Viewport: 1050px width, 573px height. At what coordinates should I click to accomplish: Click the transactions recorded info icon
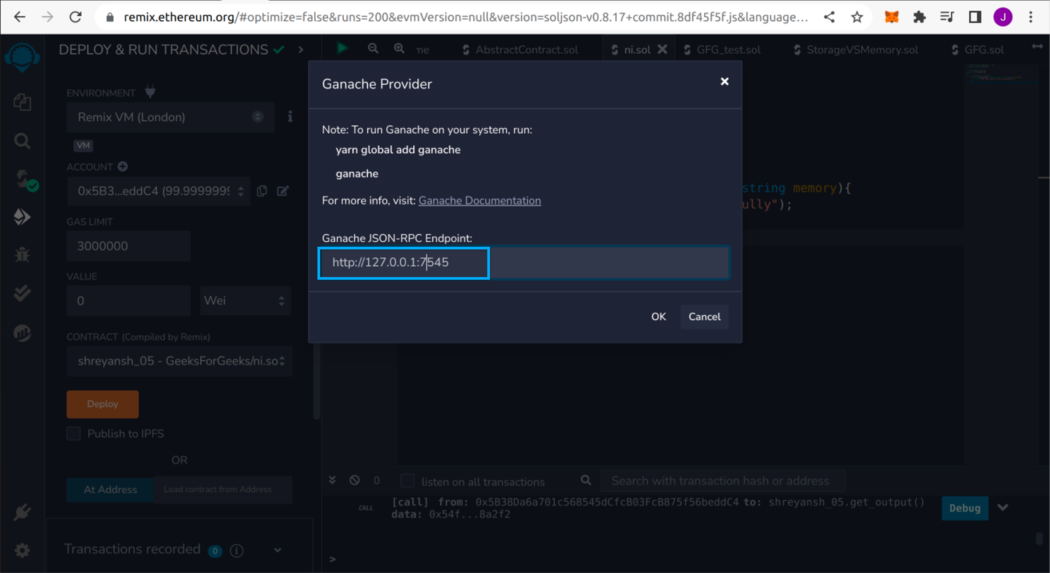pos(236,550)
